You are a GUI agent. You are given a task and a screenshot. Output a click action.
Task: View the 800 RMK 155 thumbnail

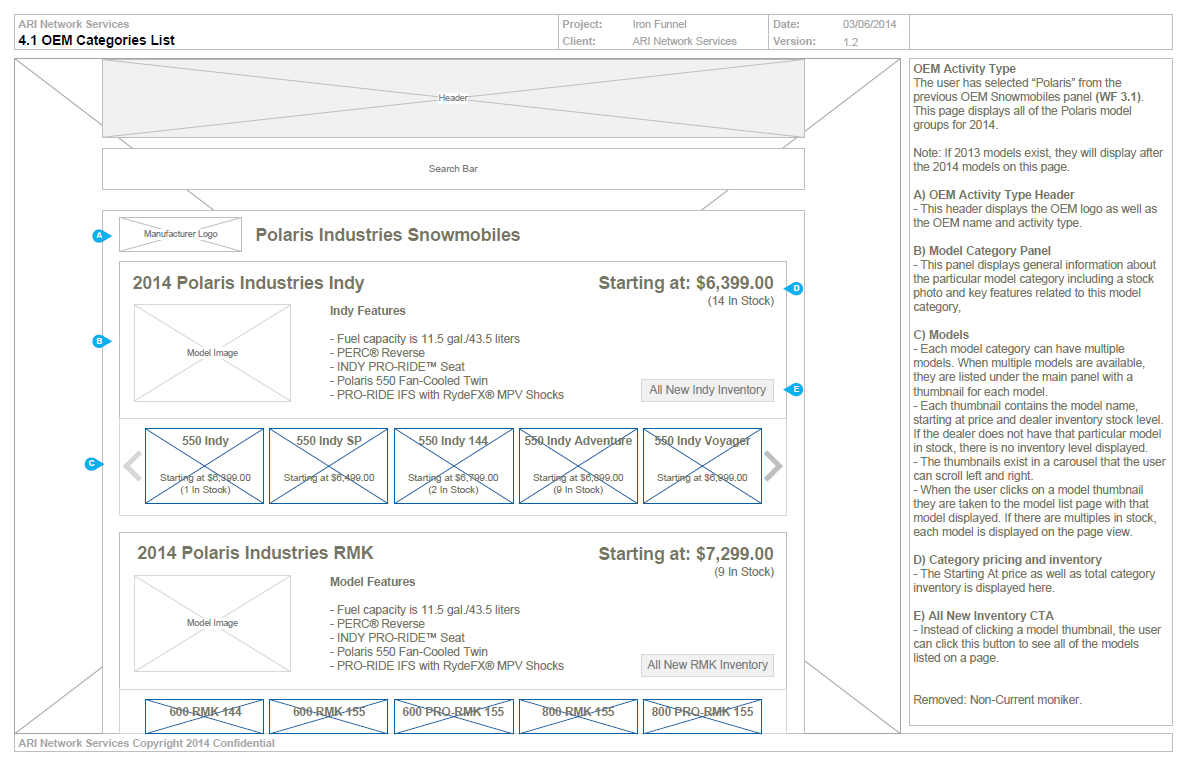coord(578,716)
